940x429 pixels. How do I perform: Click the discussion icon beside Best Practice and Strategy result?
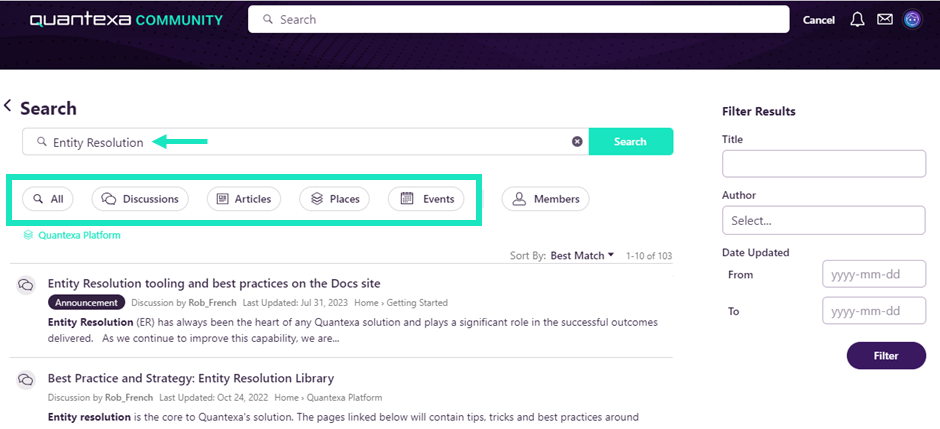[x=25, y=380]
